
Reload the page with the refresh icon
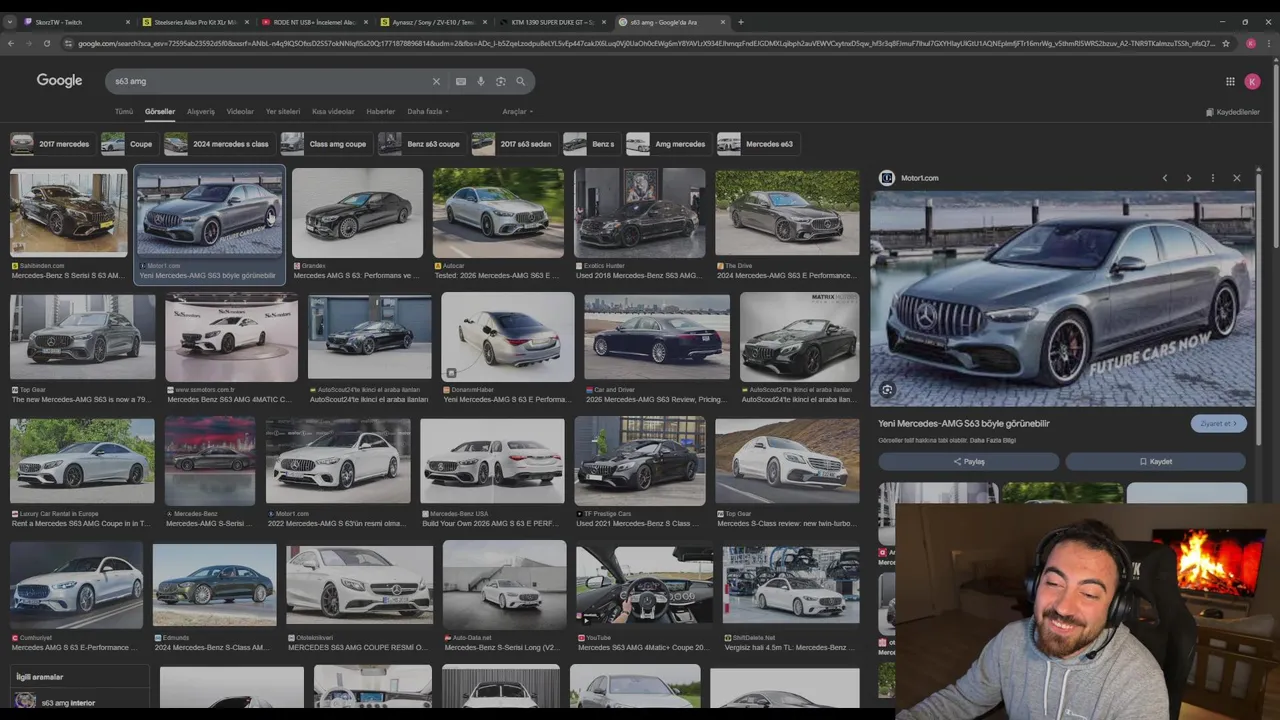46,43
